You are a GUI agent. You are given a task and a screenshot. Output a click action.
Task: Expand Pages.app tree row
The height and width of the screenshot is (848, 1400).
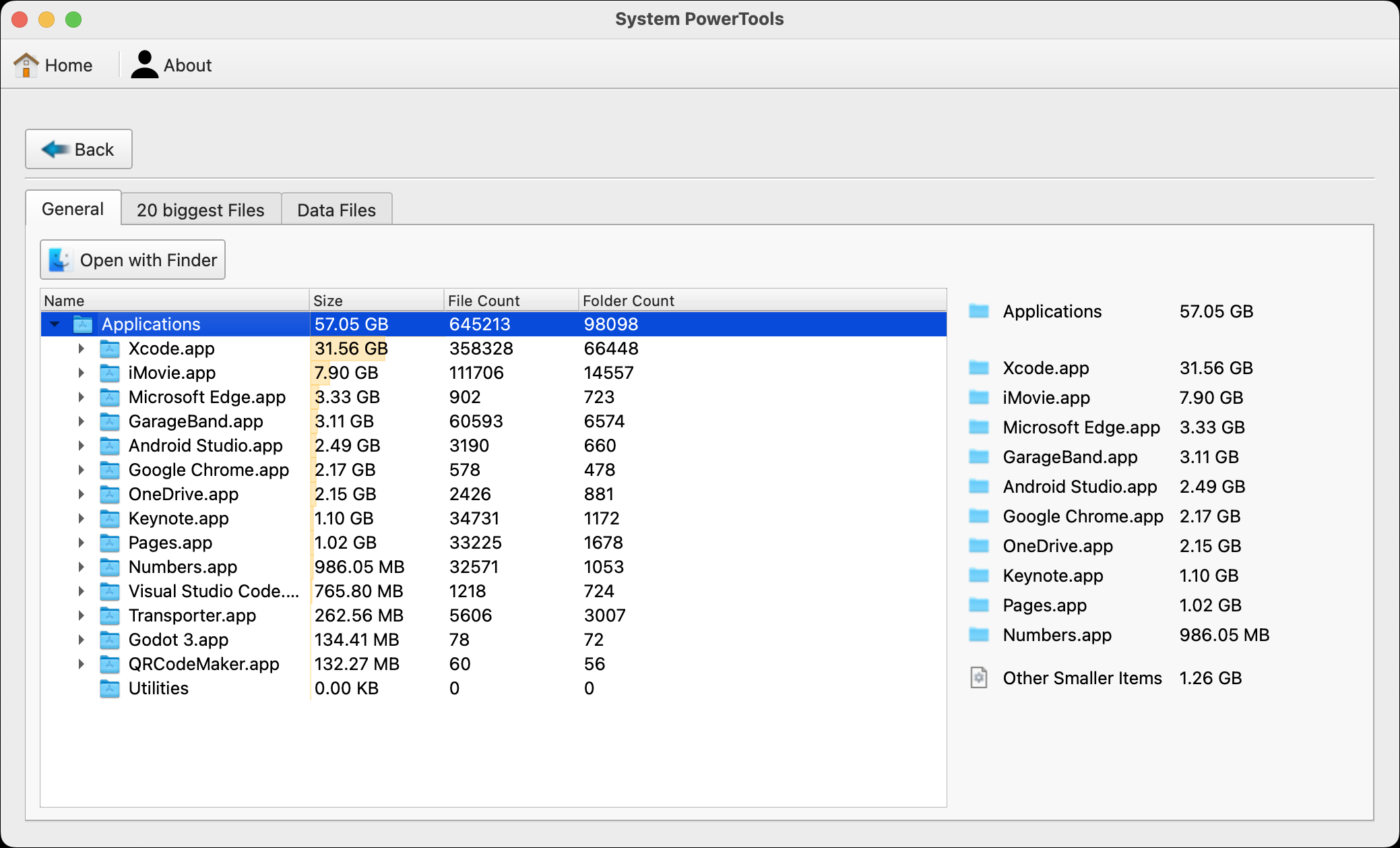81,543
